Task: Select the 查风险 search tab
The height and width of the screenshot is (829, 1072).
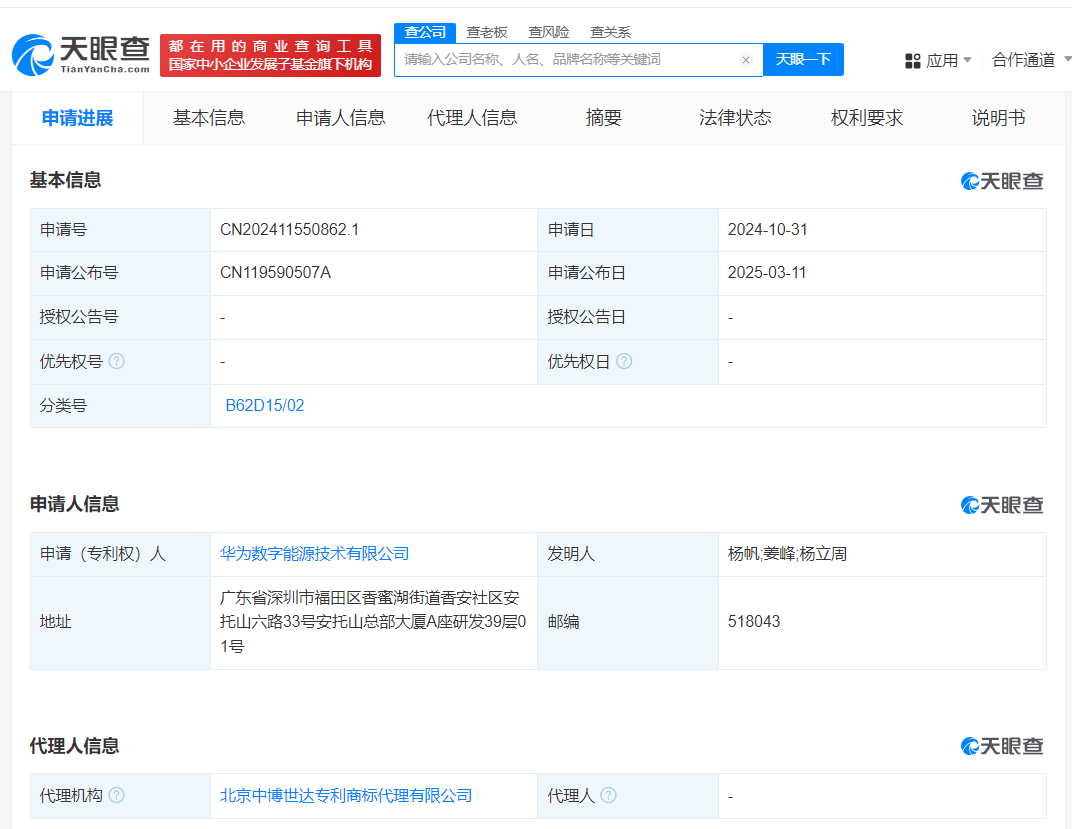Action: pos(549,32)
